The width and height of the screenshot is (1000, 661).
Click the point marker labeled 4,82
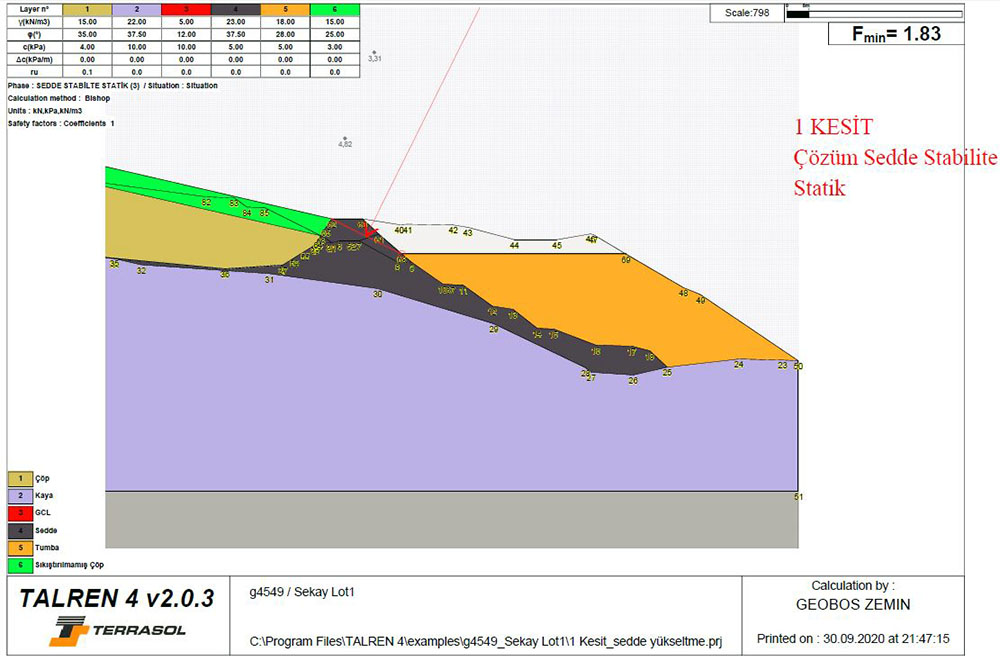(344, 138)
